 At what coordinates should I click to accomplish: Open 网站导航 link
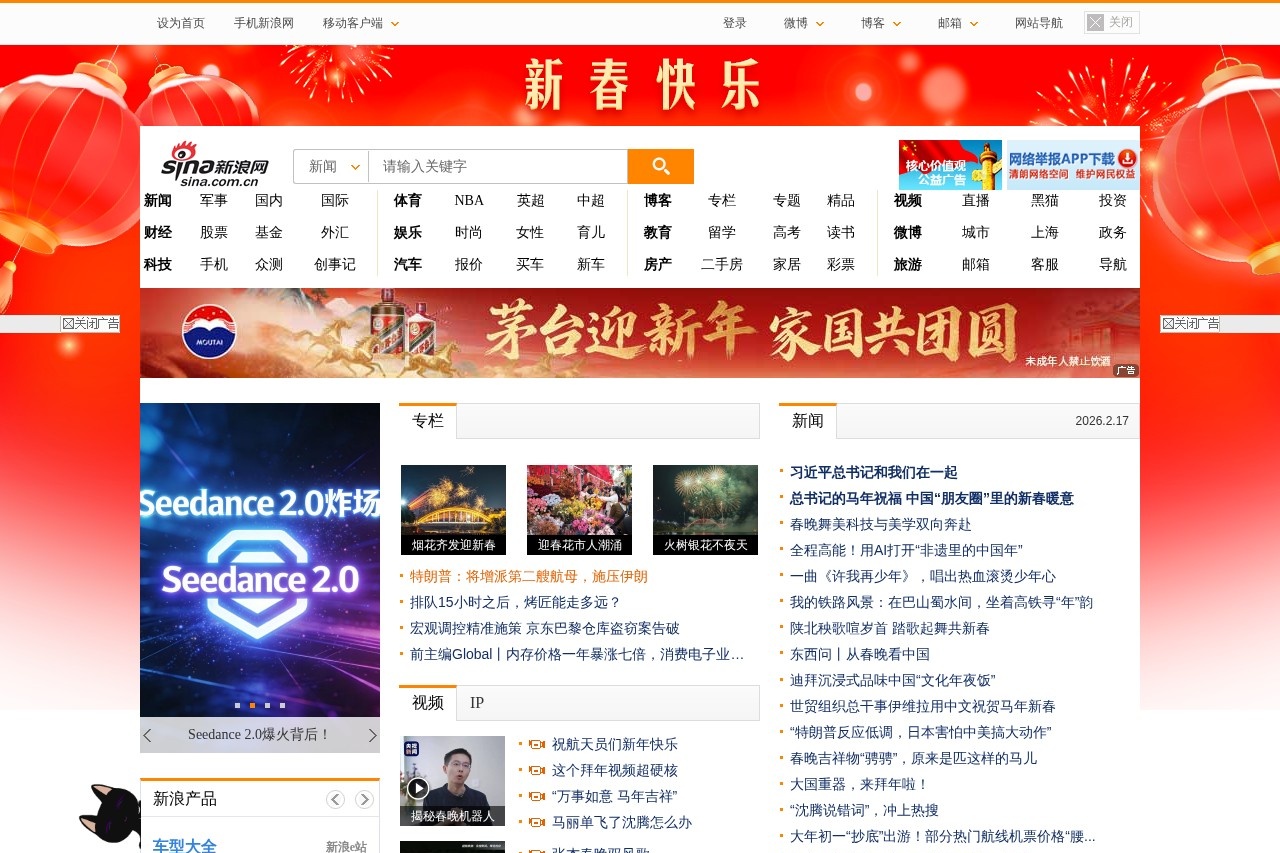click(x=1039, y=23)
